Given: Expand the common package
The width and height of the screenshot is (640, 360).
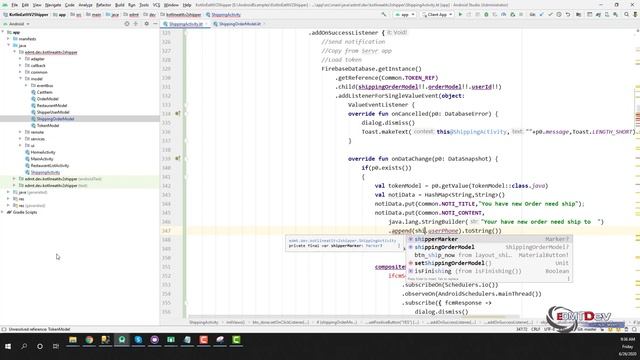Looking at the screenshot, I should pyautogui.click(x=20, y=72).
